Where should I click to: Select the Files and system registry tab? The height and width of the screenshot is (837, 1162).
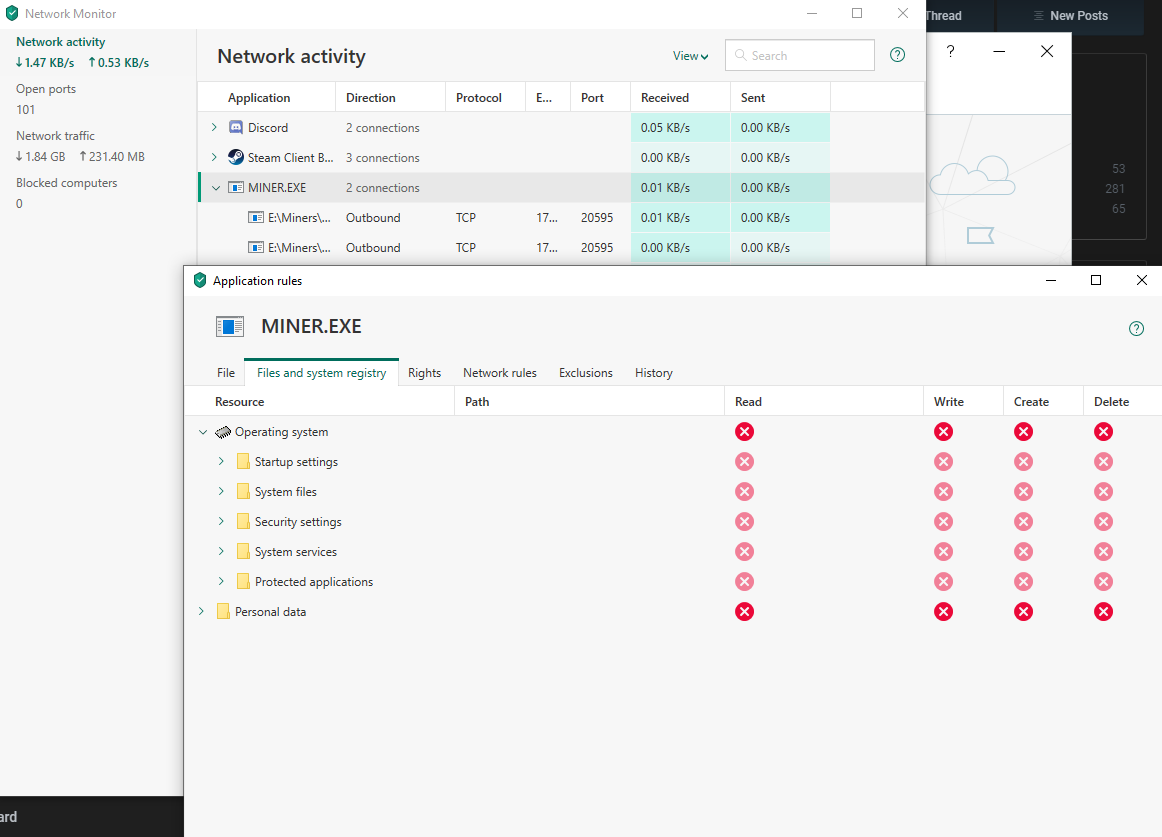(x=322, y=373)
